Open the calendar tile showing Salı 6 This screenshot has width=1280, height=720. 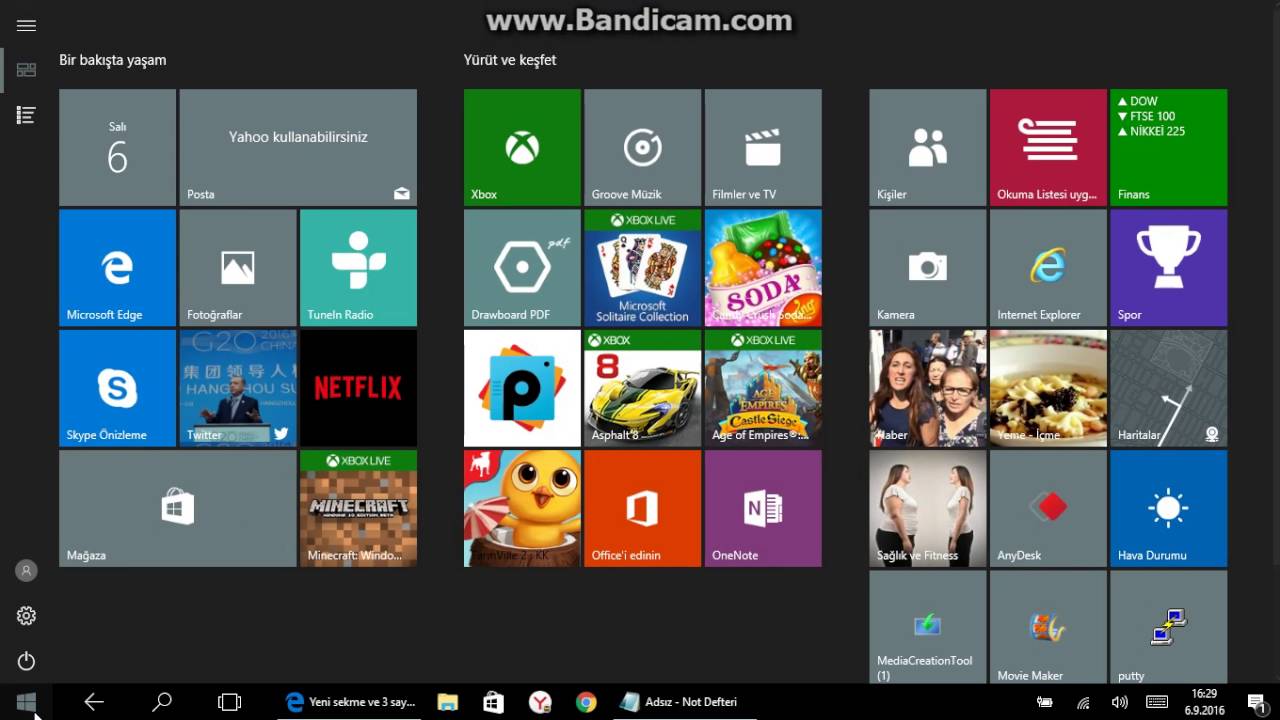click(117, 147)
